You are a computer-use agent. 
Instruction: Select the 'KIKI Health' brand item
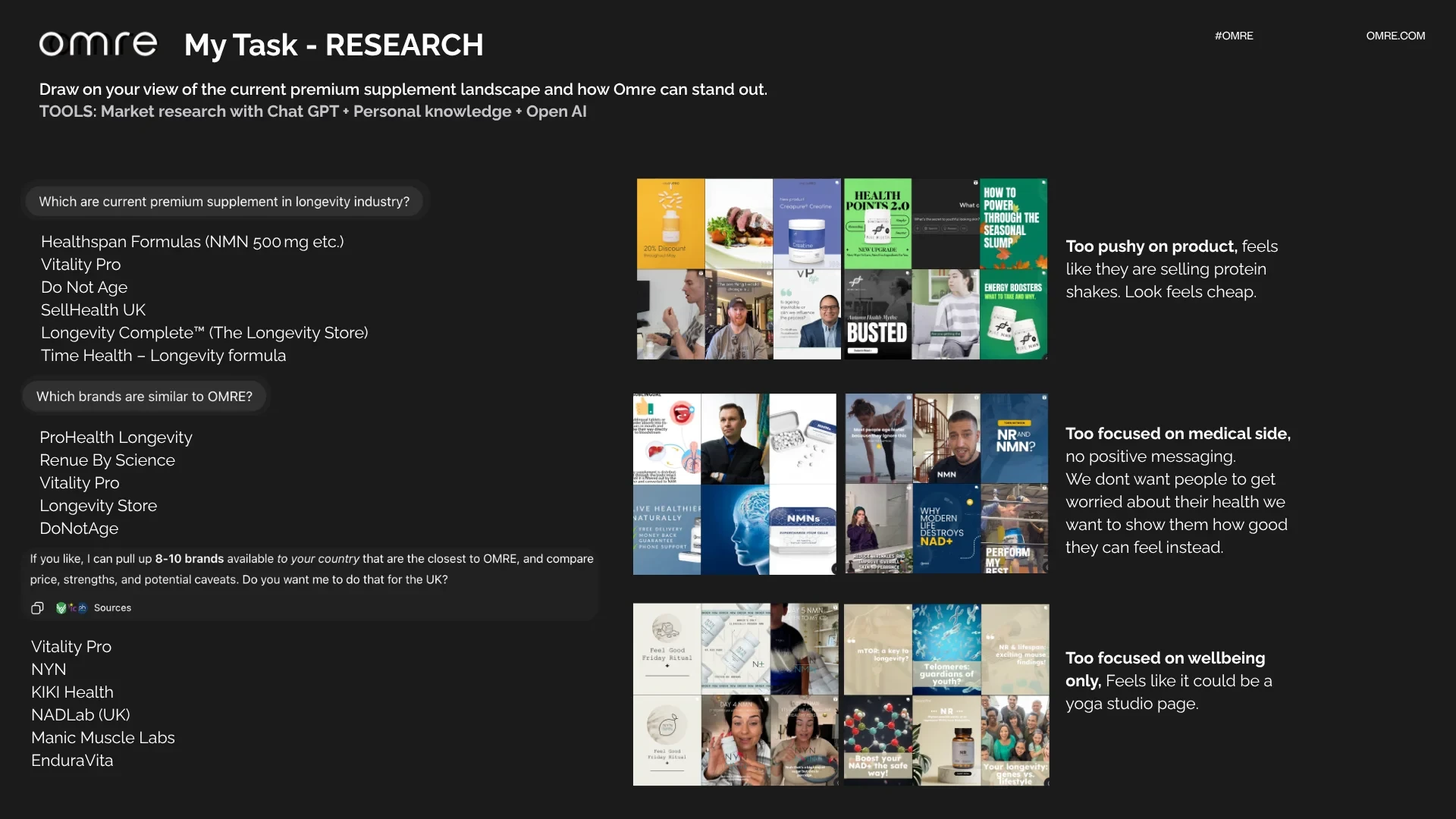tap(72, 692)
